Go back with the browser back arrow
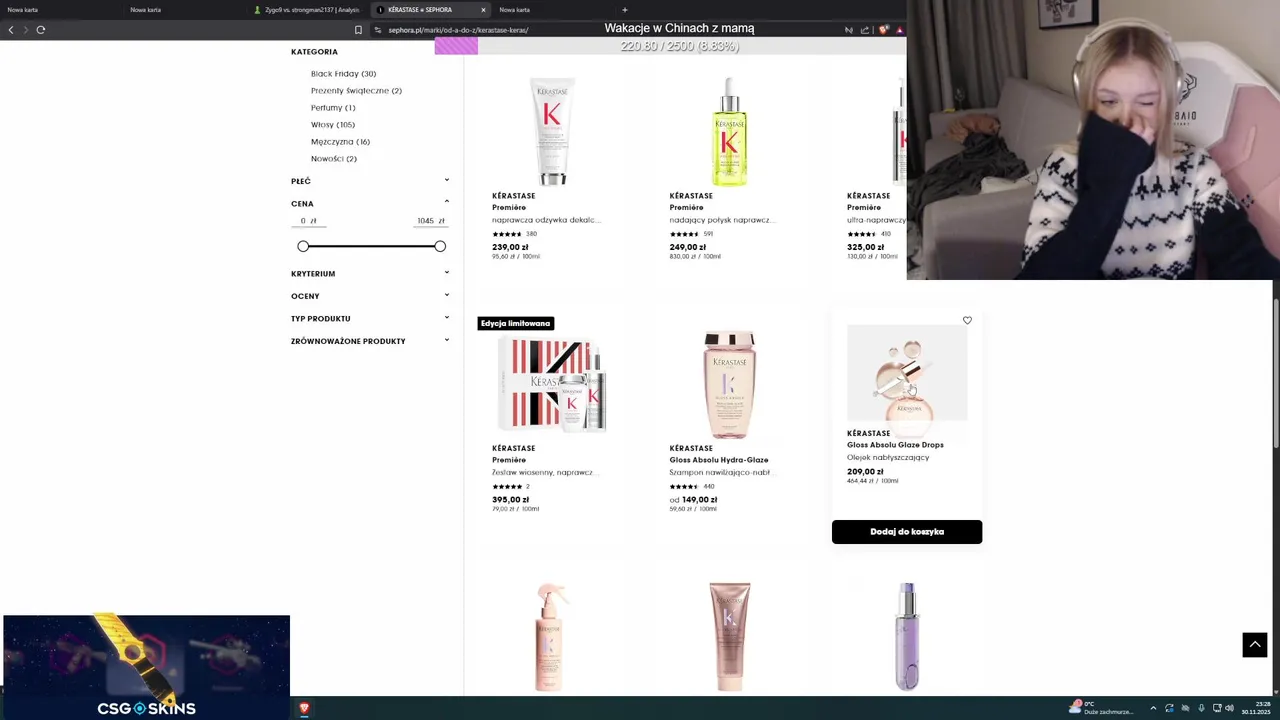Screen dimensions: 1280x720 11,30
